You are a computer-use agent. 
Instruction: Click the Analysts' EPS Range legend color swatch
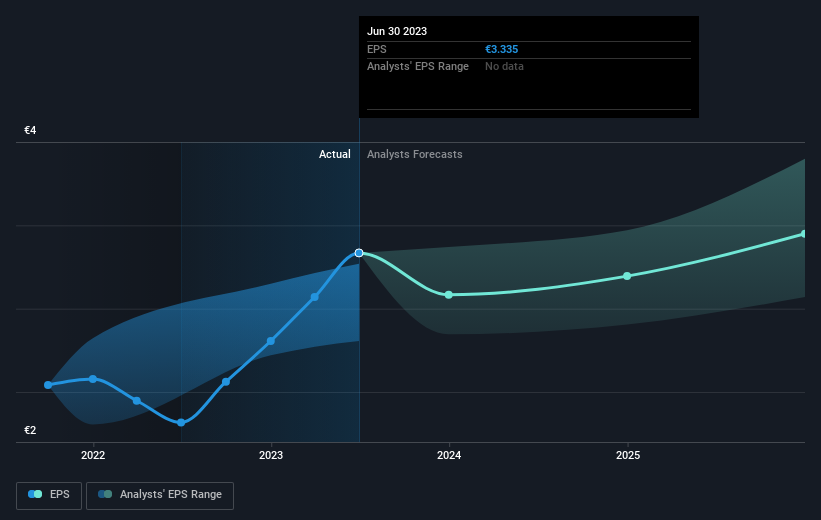pos(105,494)
